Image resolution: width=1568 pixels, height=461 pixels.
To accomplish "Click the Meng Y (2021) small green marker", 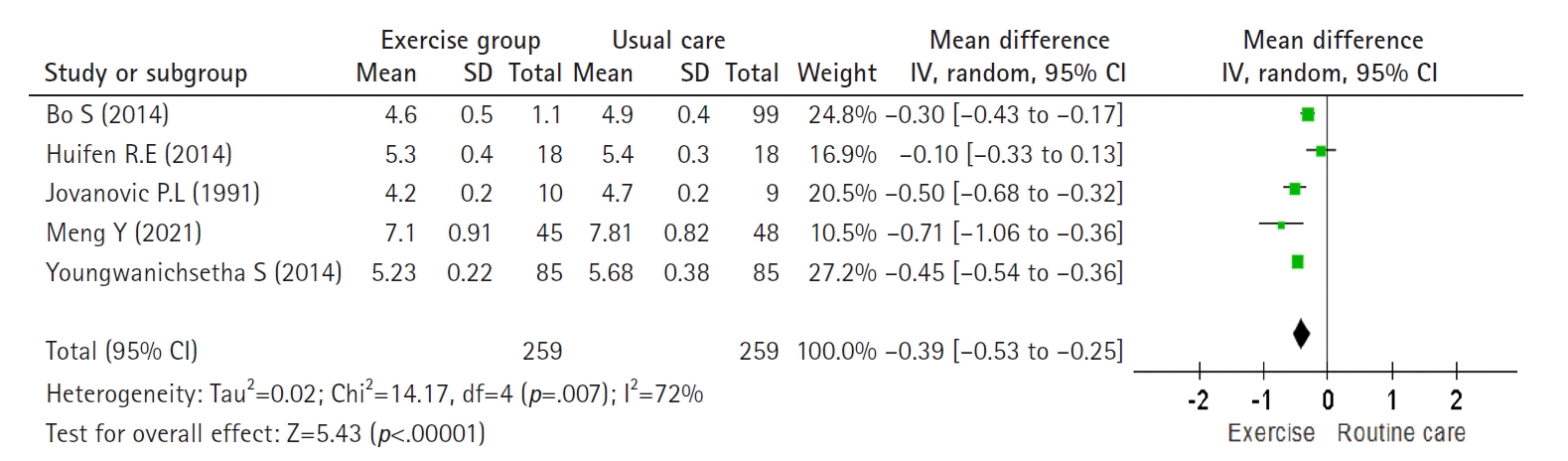I will click(x=1281, y=226).
